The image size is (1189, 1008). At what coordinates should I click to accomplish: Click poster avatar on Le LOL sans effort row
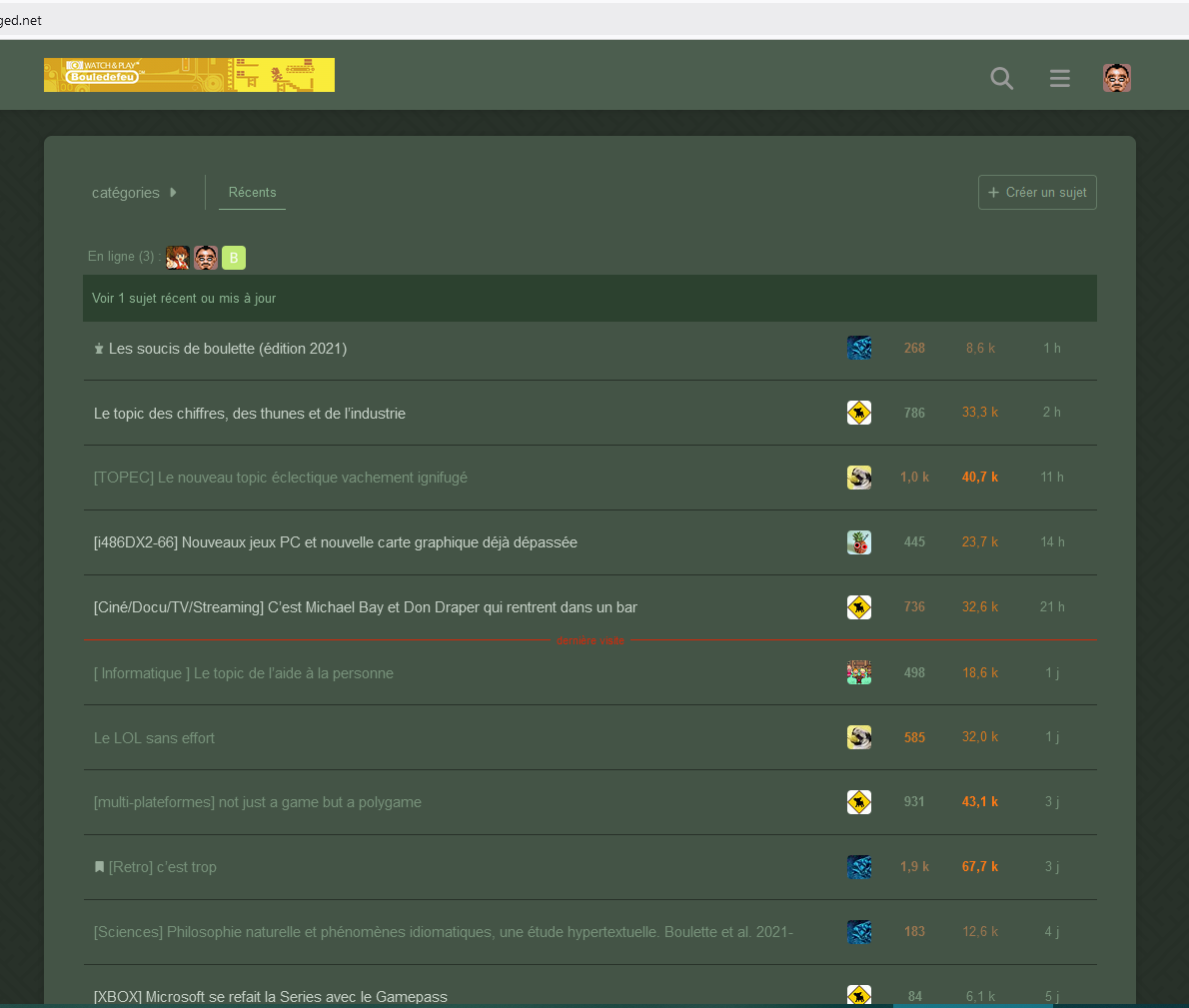[x=858, y=737]
